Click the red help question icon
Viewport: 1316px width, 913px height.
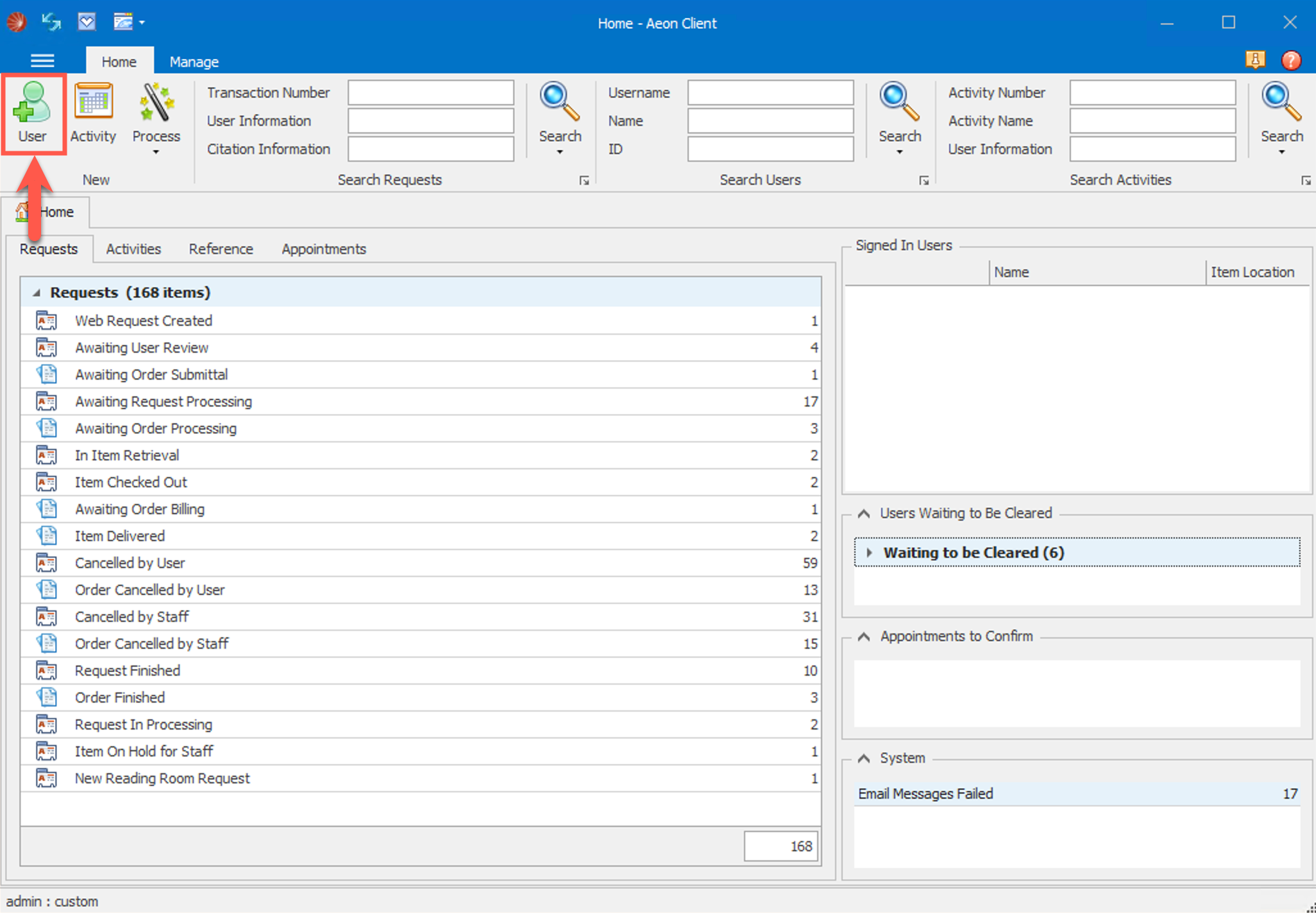(1290, 60)
